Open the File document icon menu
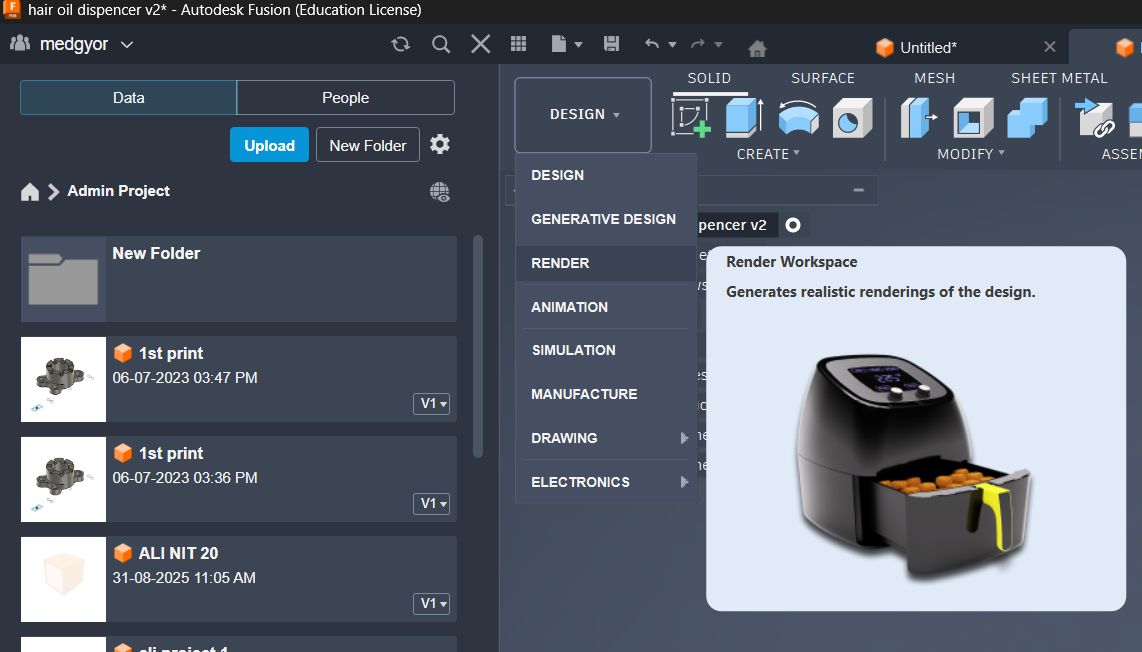The image size is (1142, 652). tap(559, 44)
